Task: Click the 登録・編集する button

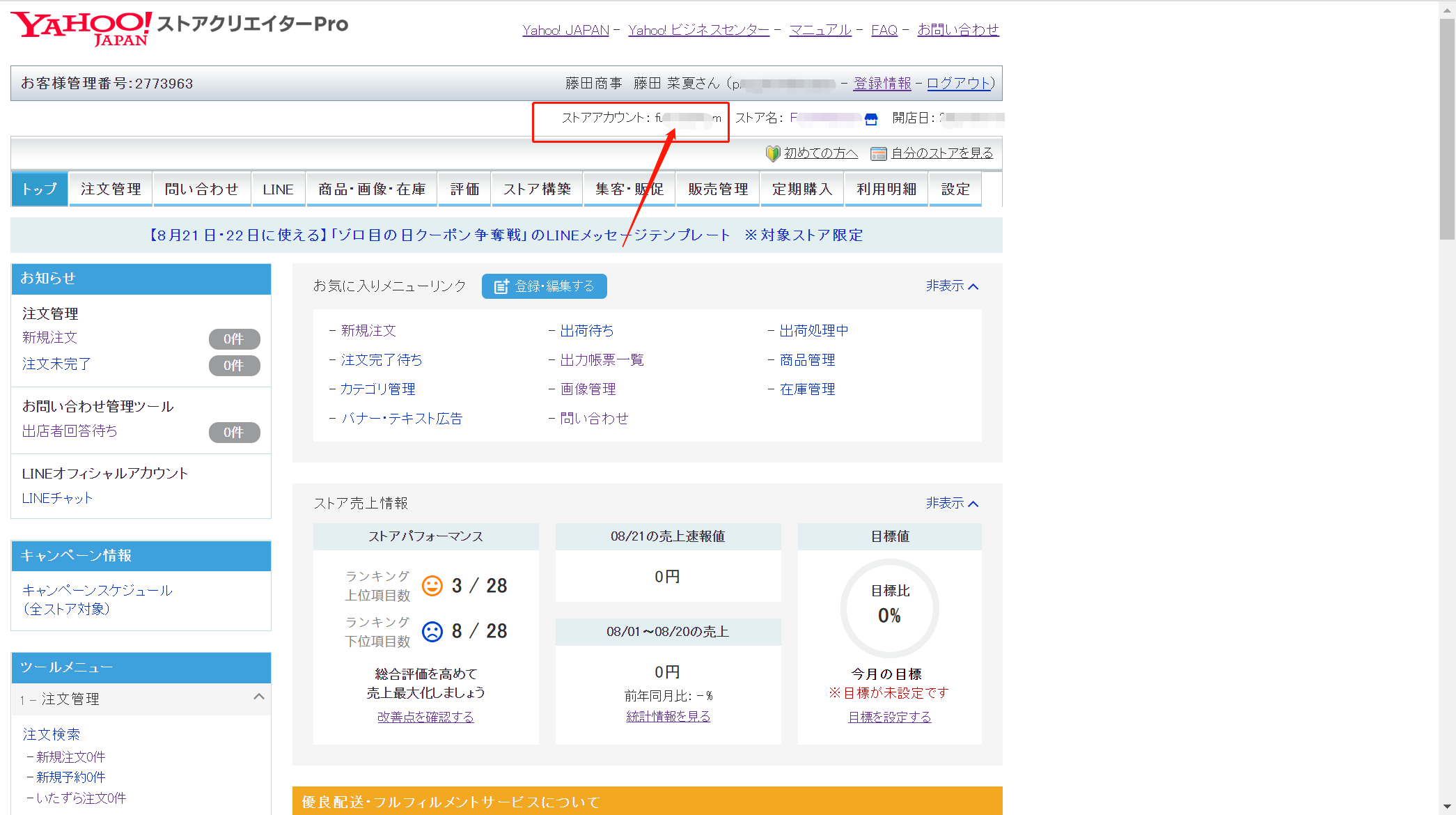Action: [544, 286]
